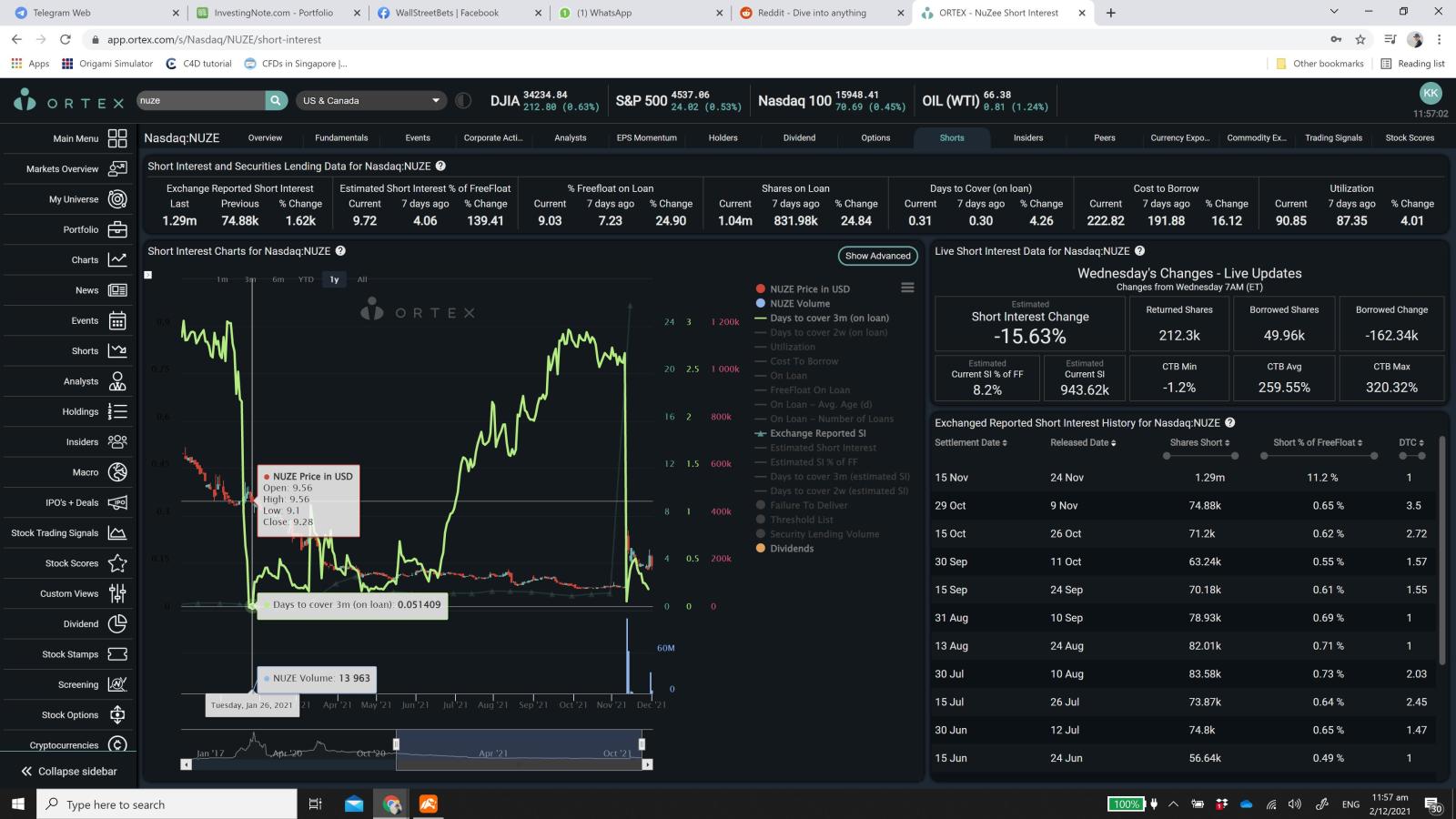Image resolution: width=1456 pixels, height=819 pixels.
Task: Switch to the Insiders tab
Action: tap(1028, 138)
